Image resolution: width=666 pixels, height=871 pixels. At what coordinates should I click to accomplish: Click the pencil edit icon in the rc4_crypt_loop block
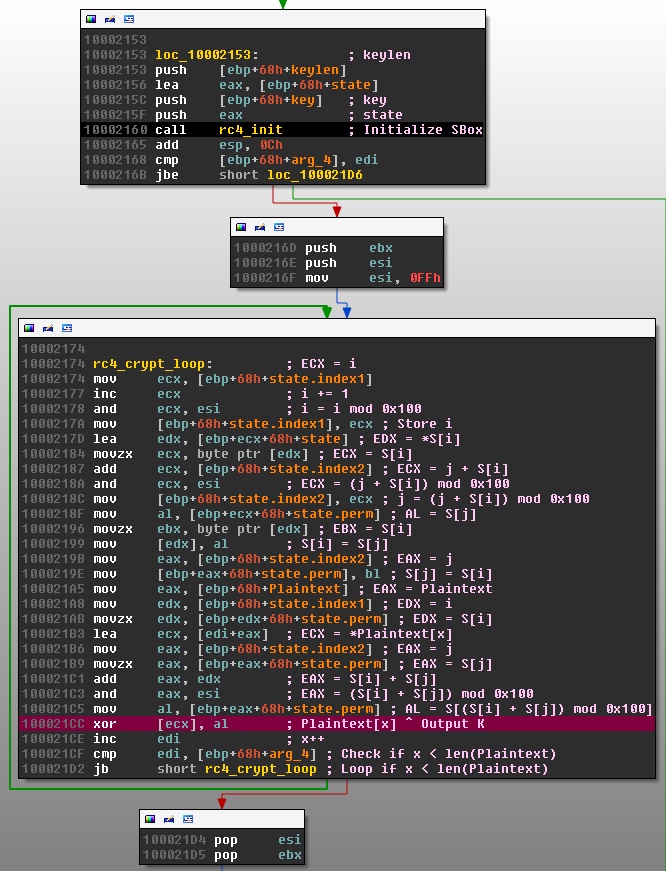[x=48, y=328]
